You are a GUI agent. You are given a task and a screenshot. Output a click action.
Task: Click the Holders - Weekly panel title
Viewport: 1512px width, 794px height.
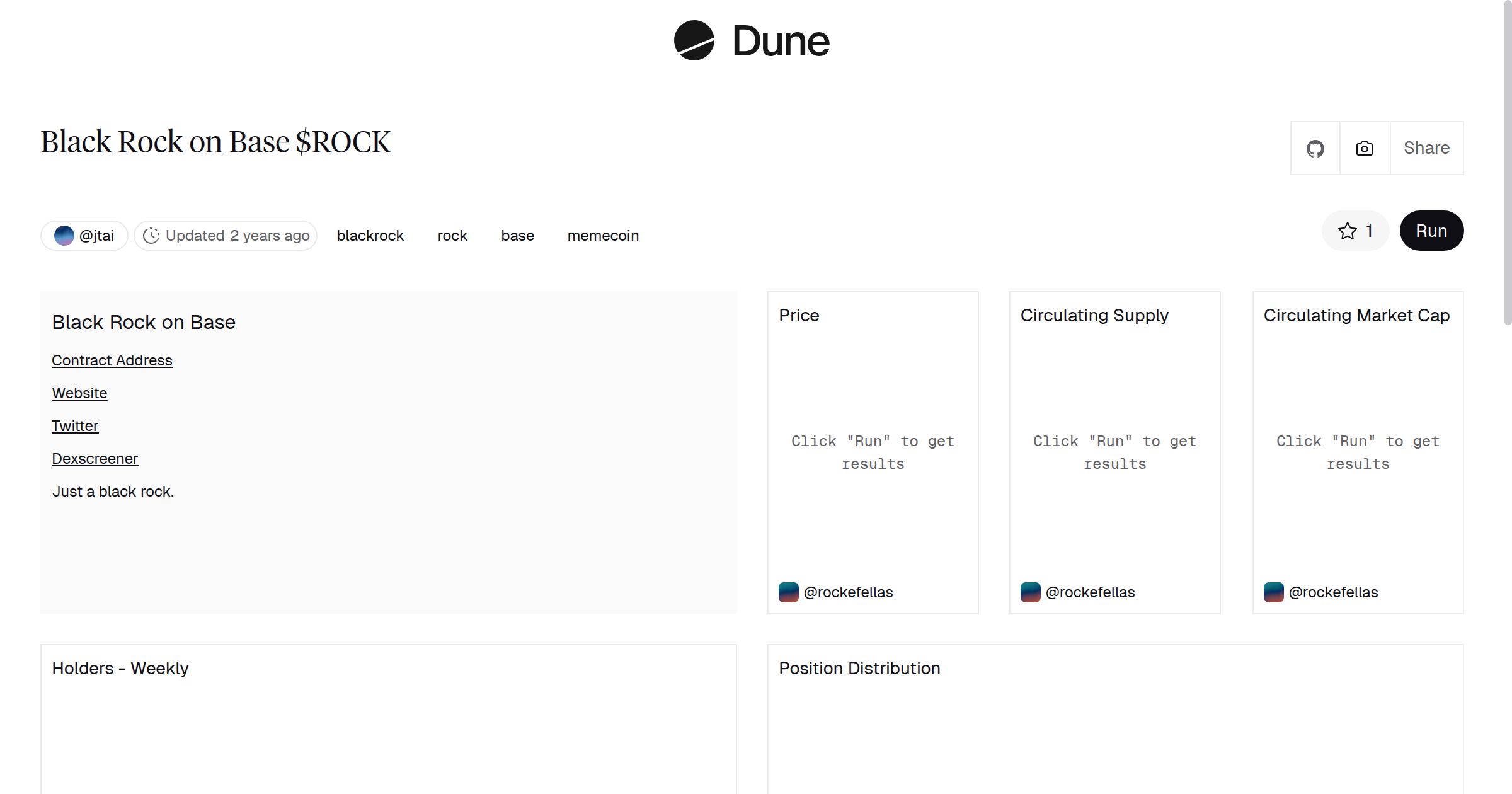tap(120, 668)
